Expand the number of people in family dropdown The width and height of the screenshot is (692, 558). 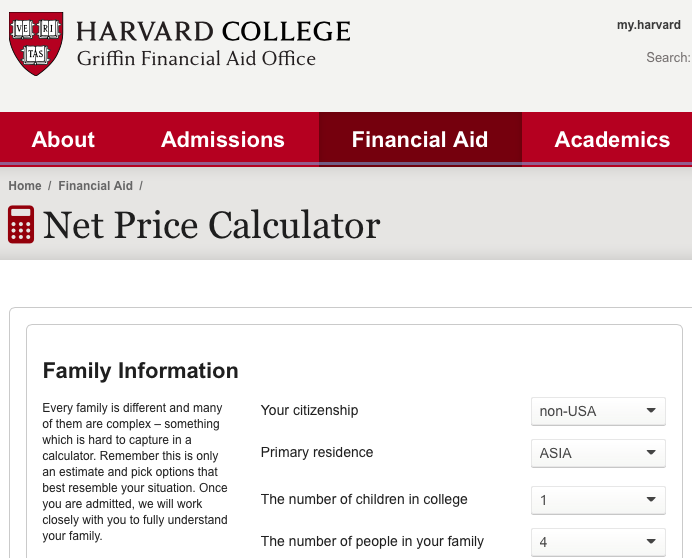click(x=598, y=542)
